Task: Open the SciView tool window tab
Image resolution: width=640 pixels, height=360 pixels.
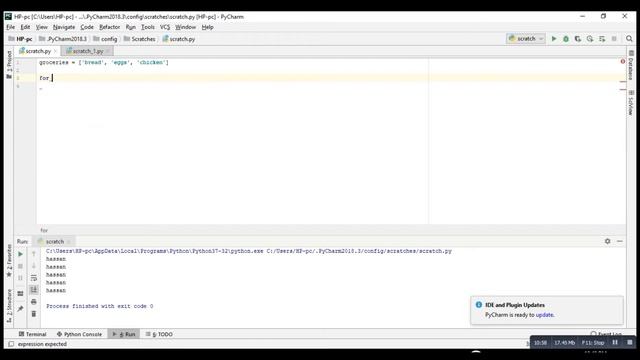Action: (x=631, y=102)
